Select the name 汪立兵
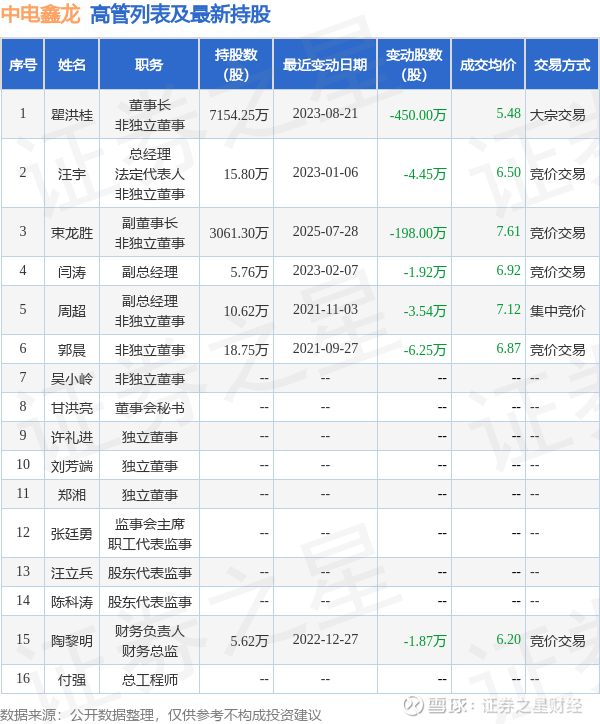 [x=72, y=573]
